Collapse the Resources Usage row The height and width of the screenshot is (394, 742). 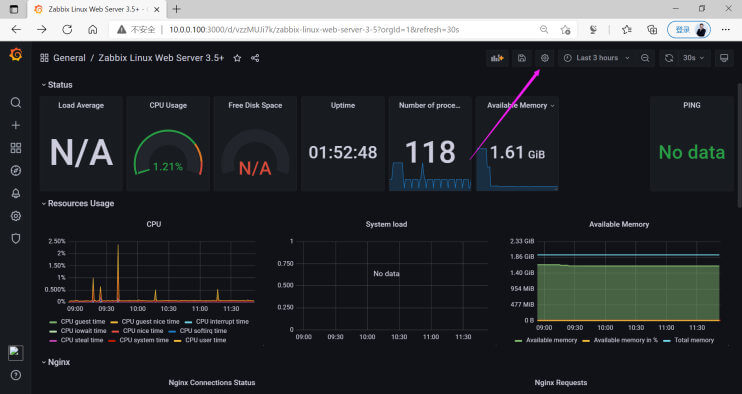(78, 203)
